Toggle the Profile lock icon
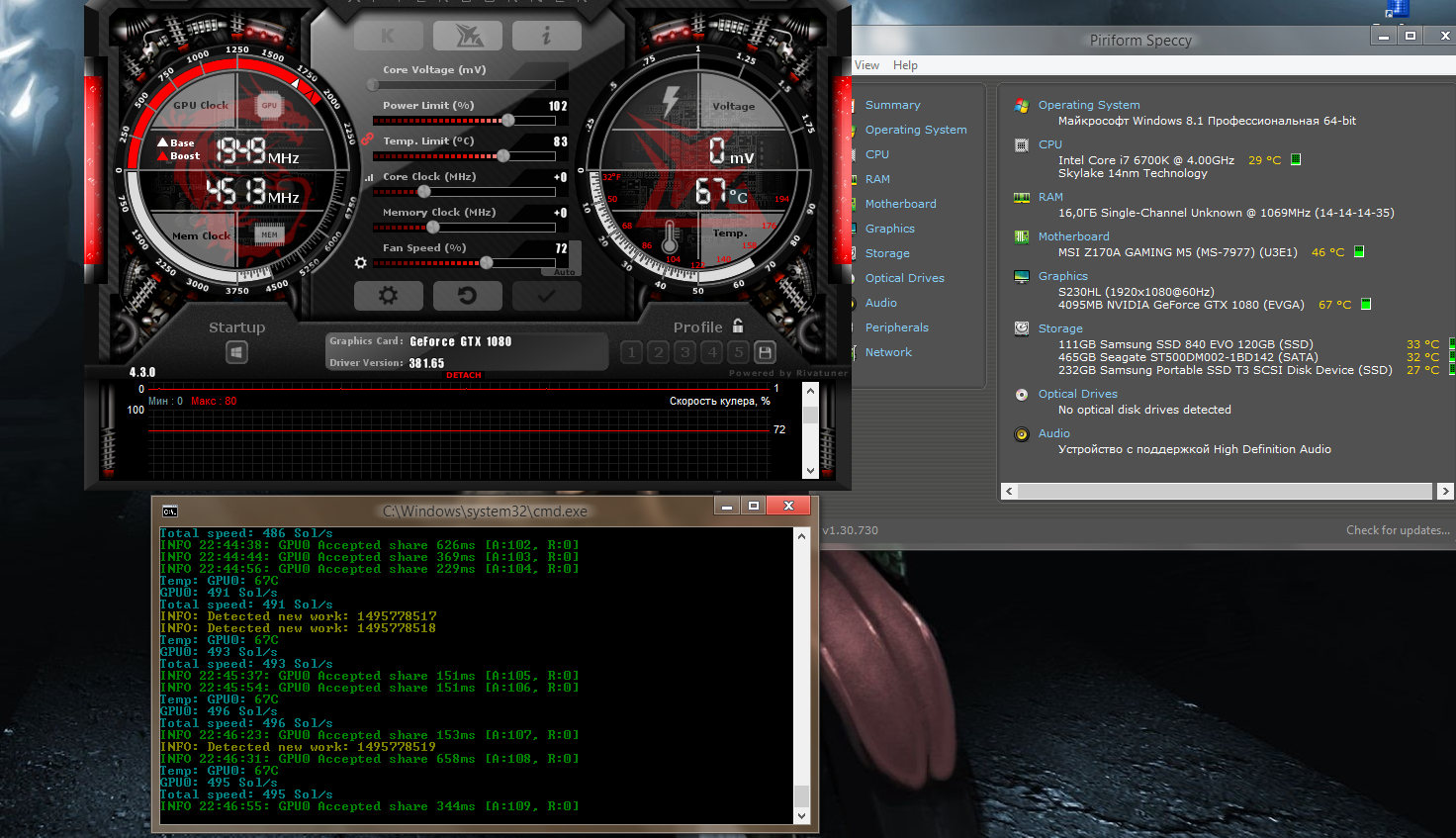1456x838 pixels. [738, 326]
